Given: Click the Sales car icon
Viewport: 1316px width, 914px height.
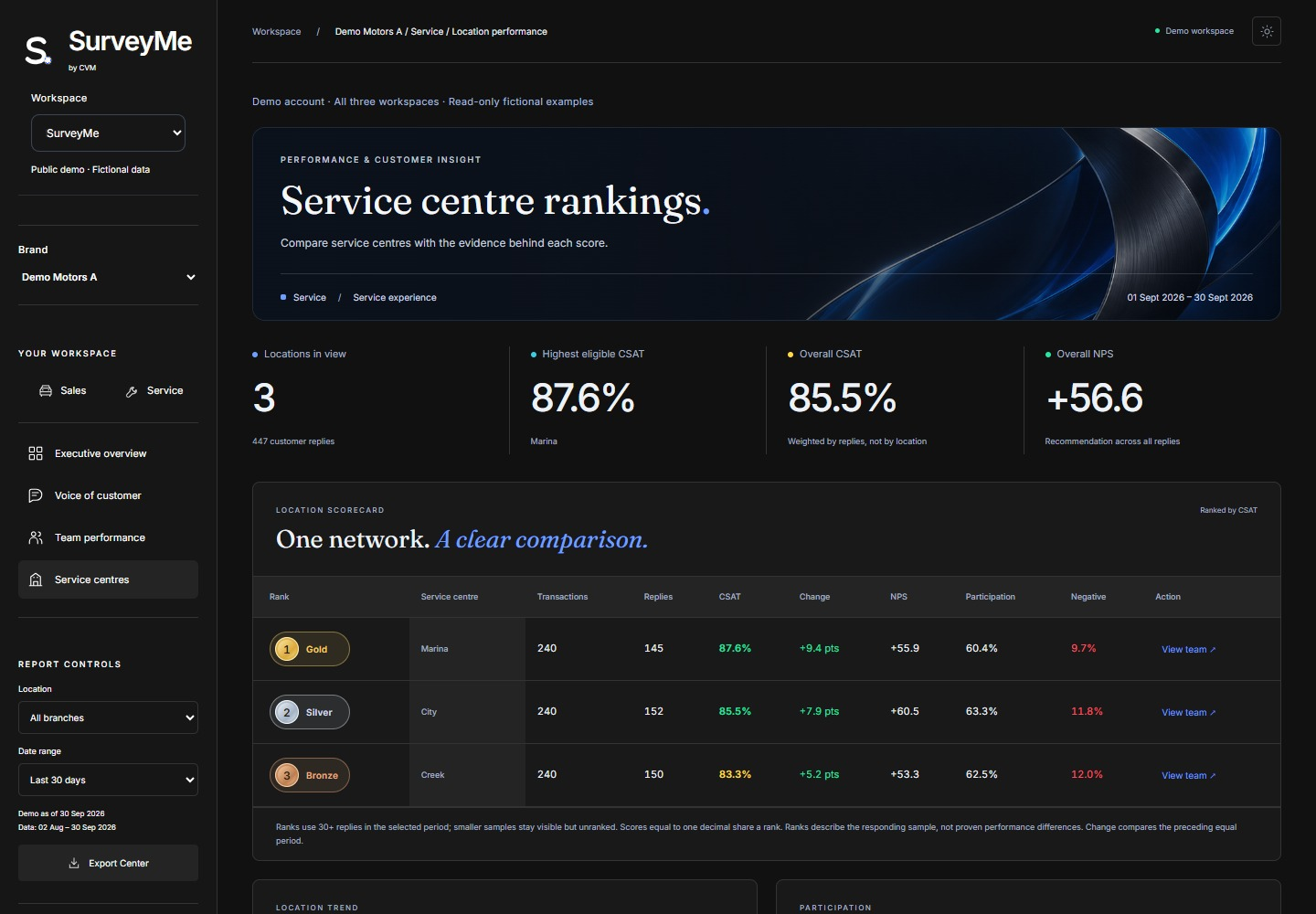Looking at the screenshot, I should coord(46,391).
